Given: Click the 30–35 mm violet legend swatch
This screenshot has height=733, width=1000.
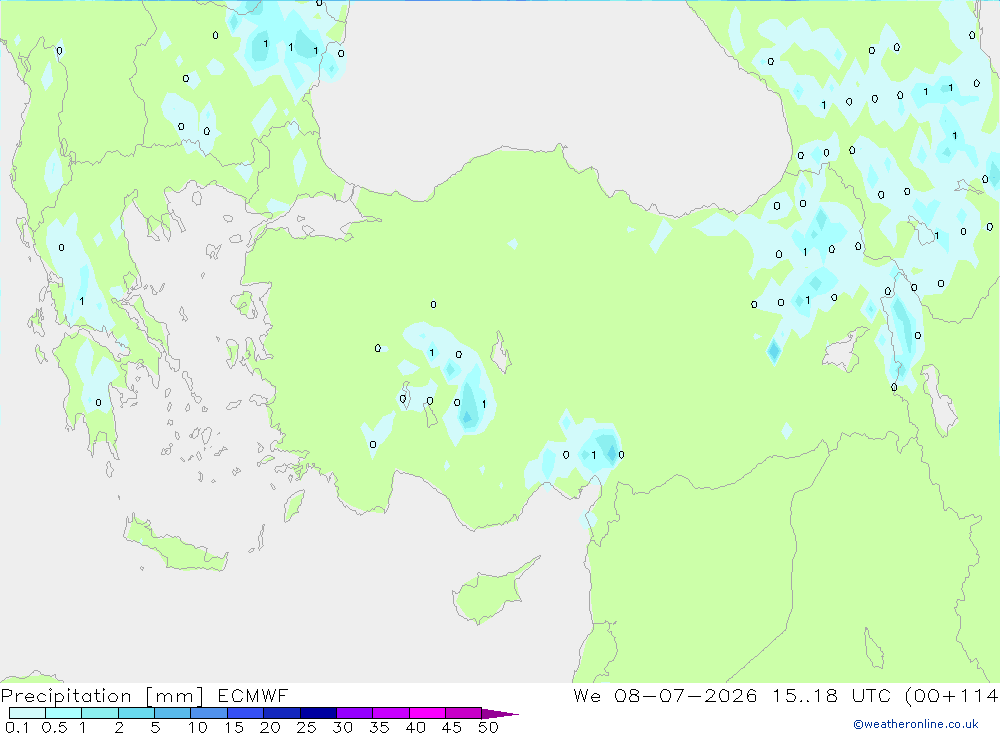Looking at the screenshot, I should [x=354, y=713].
